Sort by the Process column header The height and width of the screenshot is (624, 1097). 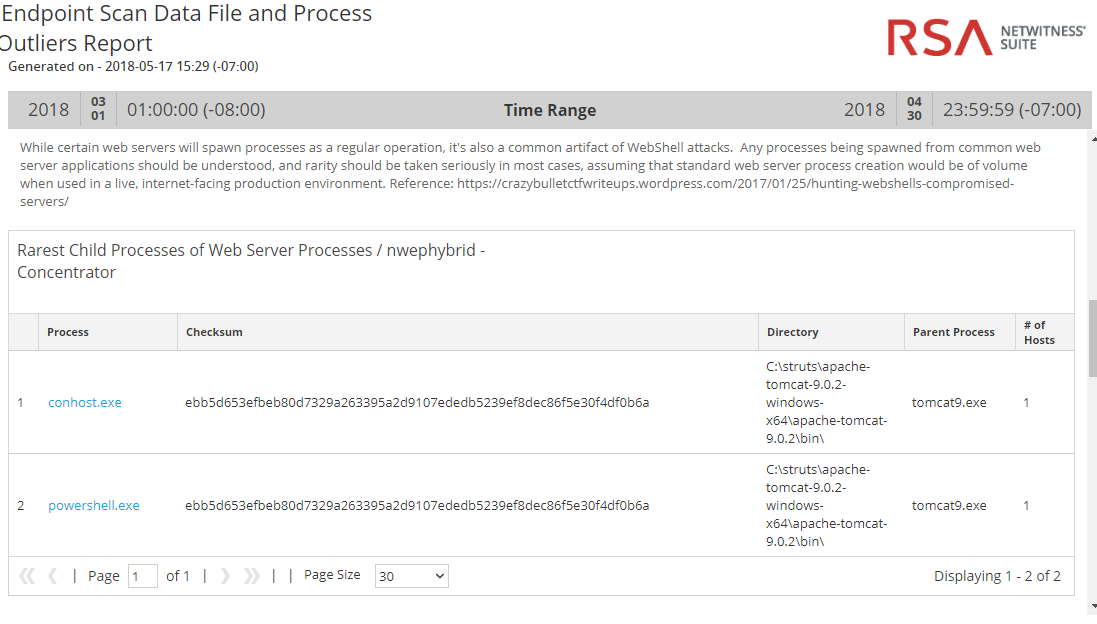click(x=68, y=332)
